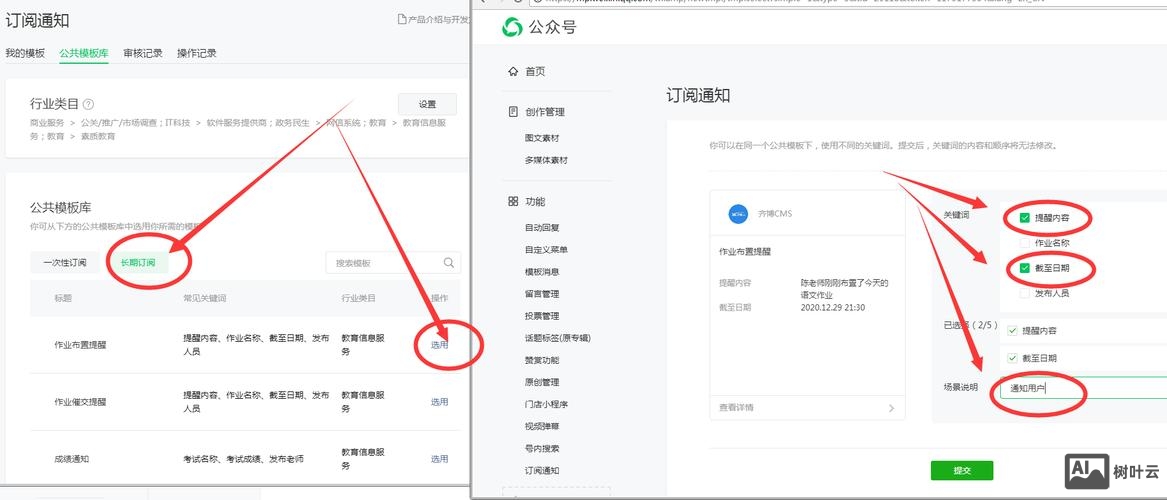Image resolution: width=1167 pixels, height=500 pixels.
Task: Open 订阅通知 sidebar menu item
Action: (x=542, y=470)
